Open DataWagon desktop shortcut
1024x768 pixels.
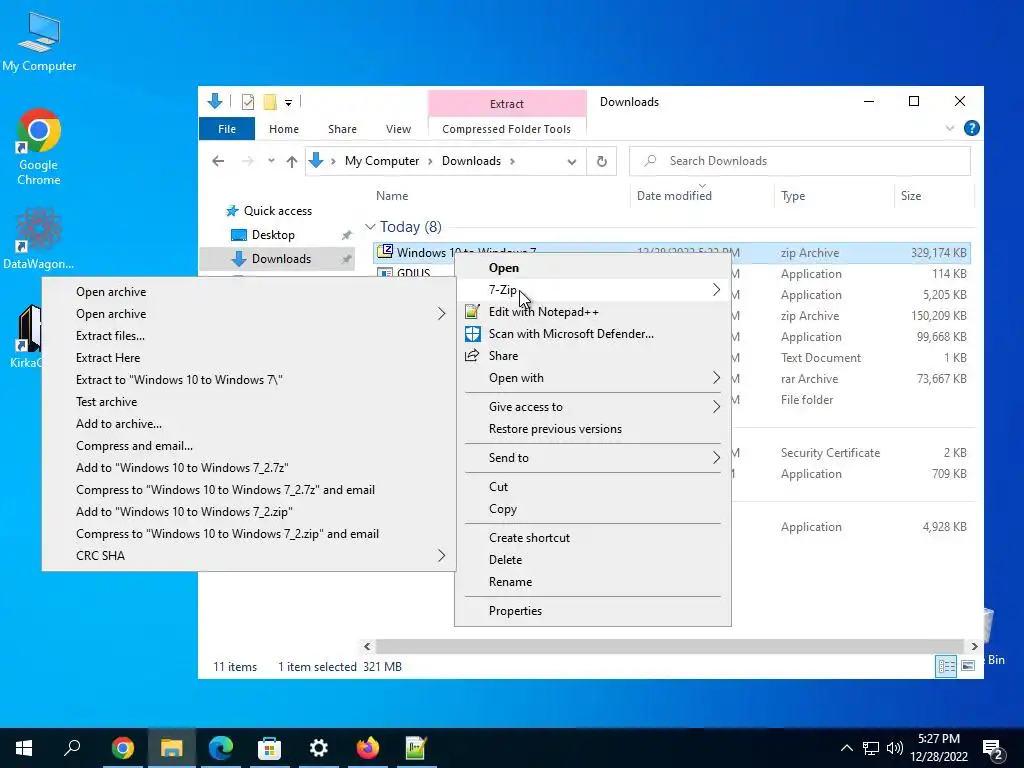pos(38,238)
